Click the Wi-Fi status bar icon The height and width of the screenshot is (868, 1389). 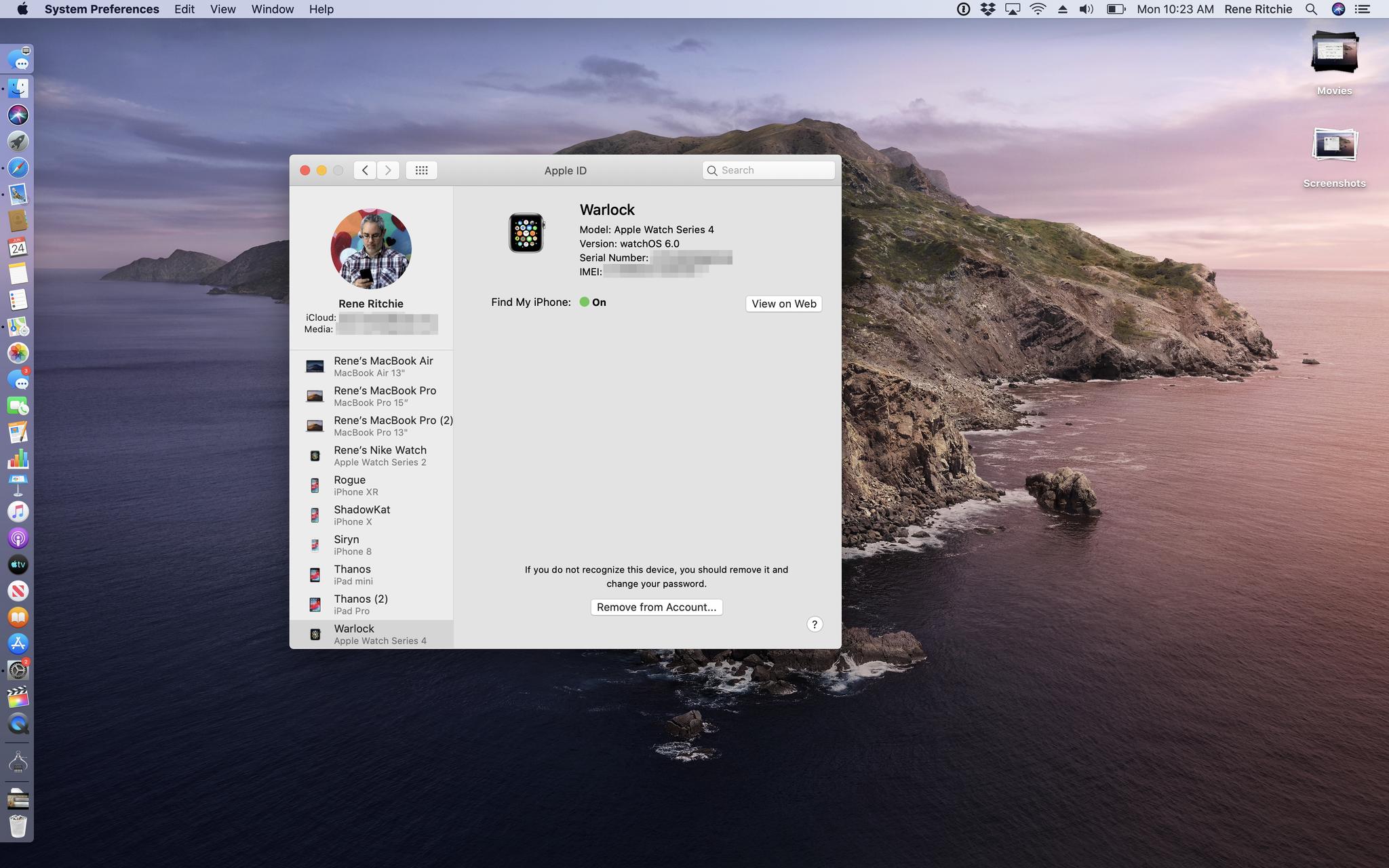click(x=1036, y=9)
